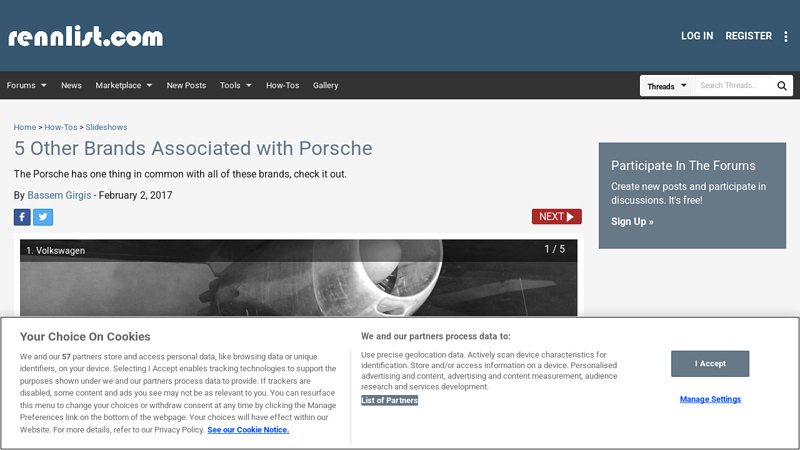Follow the How-Tos breadcrumb link
Screen dimensions: 800x450
point(61,127)
